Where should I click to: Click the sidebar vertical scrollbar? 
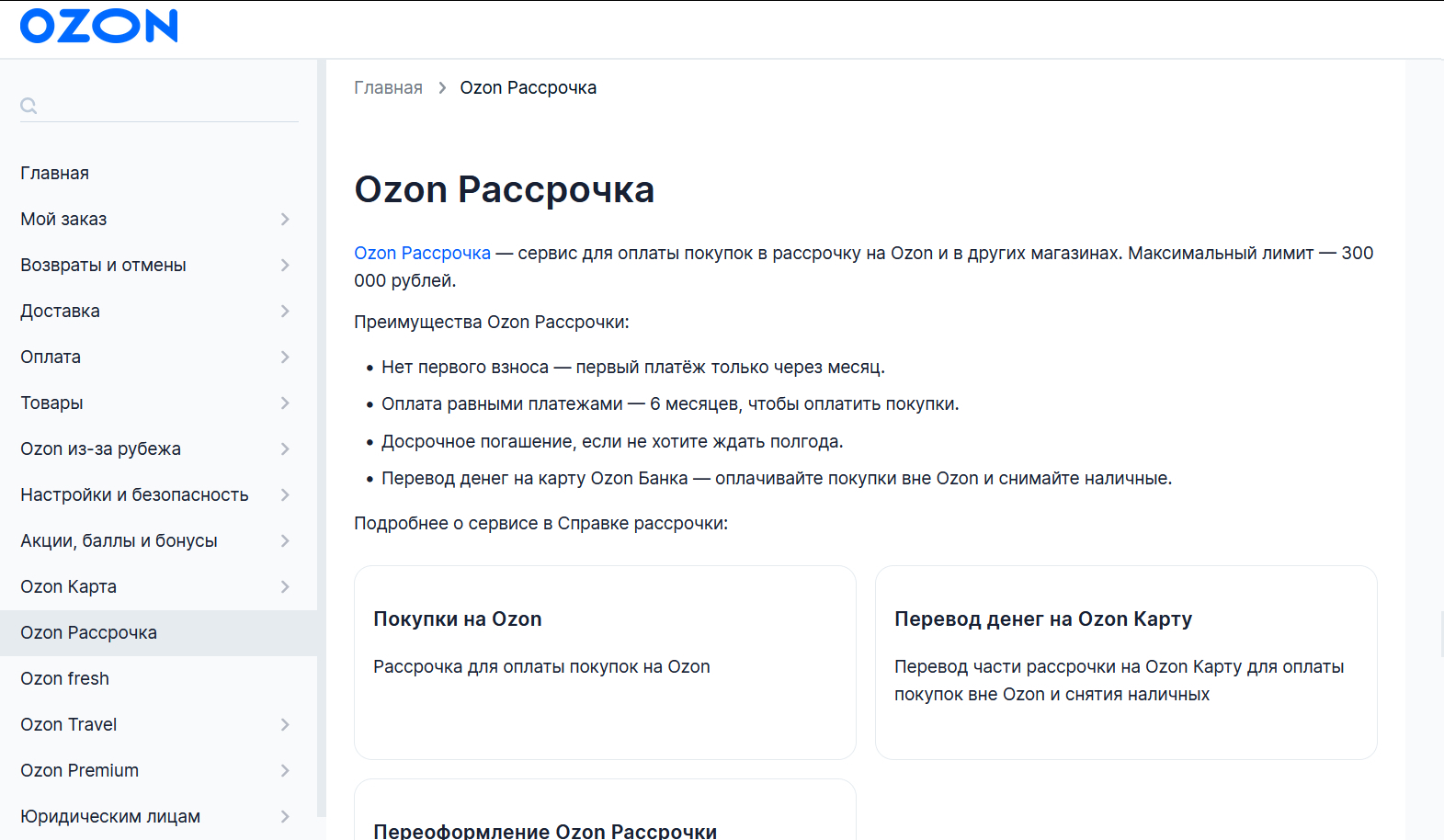[321, 437]
